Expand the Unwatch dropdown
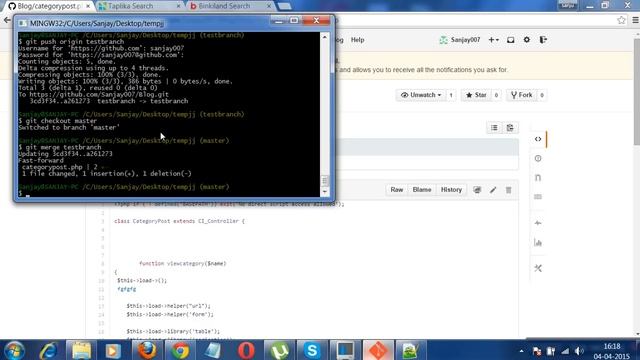The width and height of the screenshot is (640, 360). tap(421, 95)
